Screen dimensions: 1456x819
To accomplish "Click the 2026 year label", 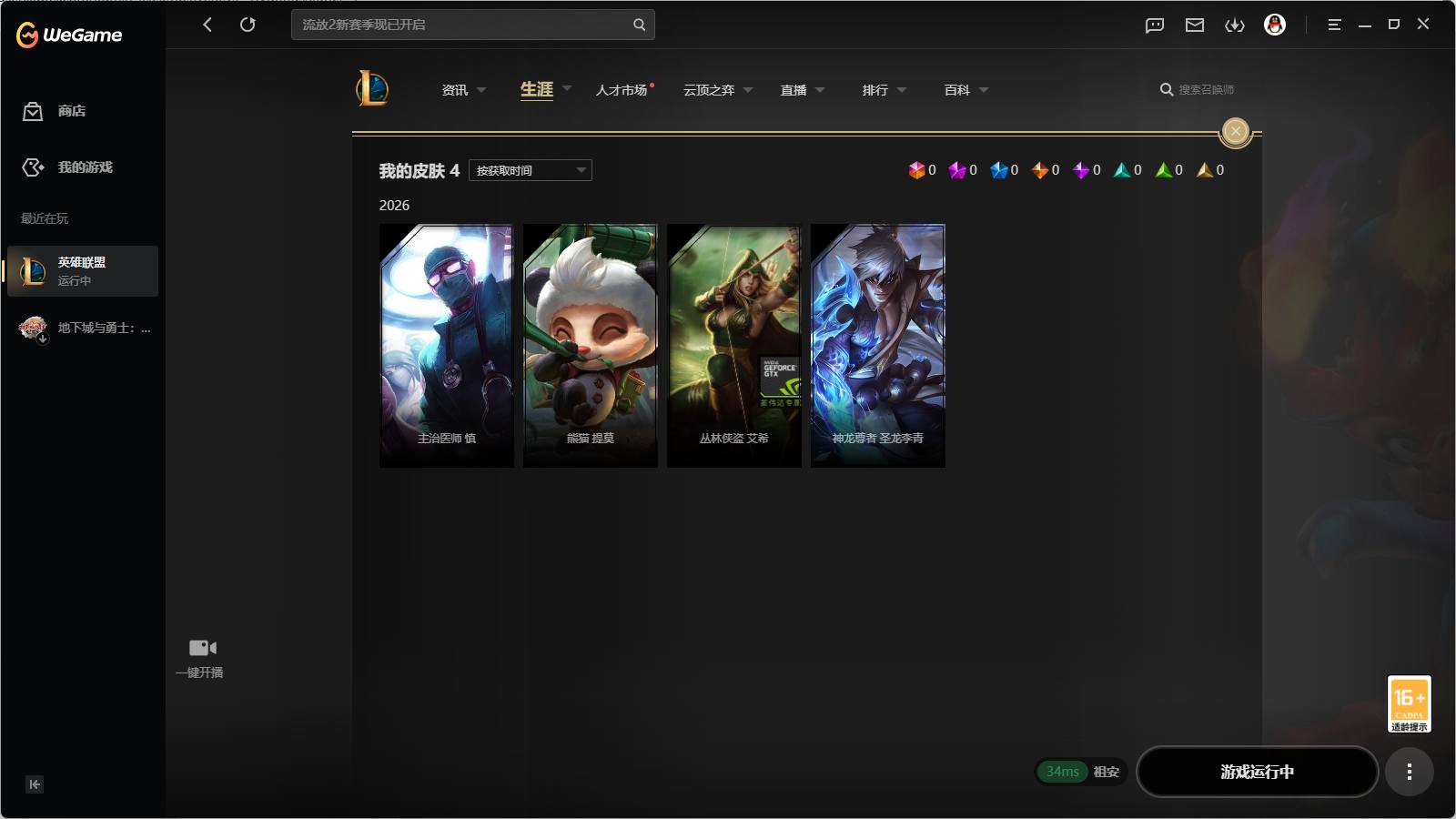I will pyautogui.click(x=394, y=206).
